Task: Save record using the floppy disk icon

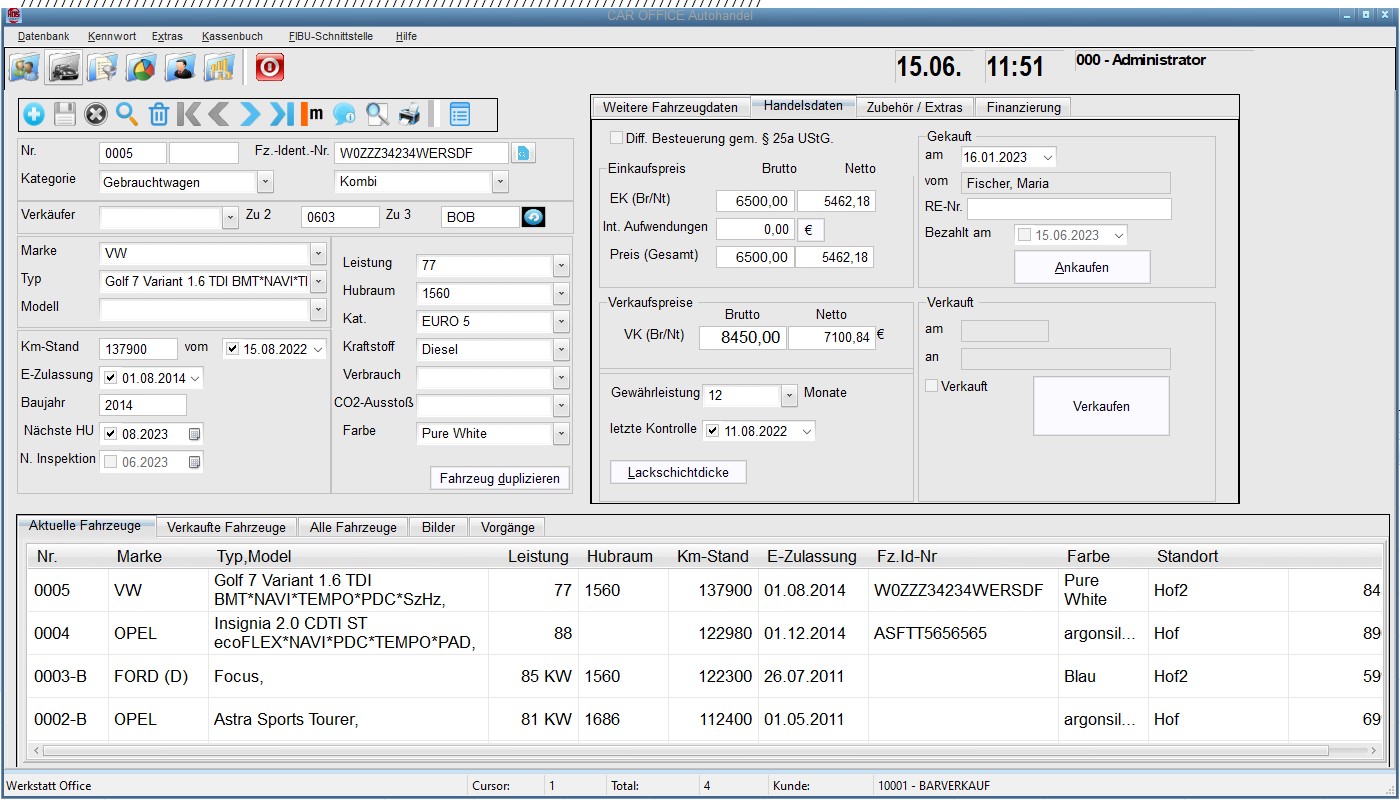Action: point(65,114)
